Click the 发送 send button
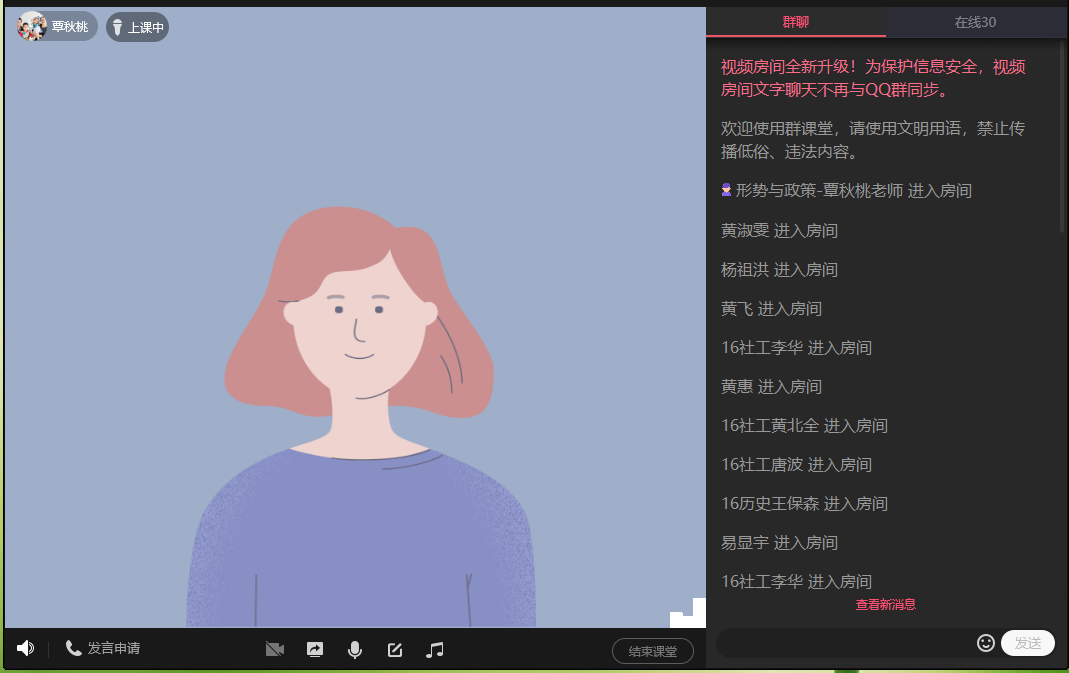Image resolution: width=1069 pixels, height=673 pixels. tap(1027, 643)
